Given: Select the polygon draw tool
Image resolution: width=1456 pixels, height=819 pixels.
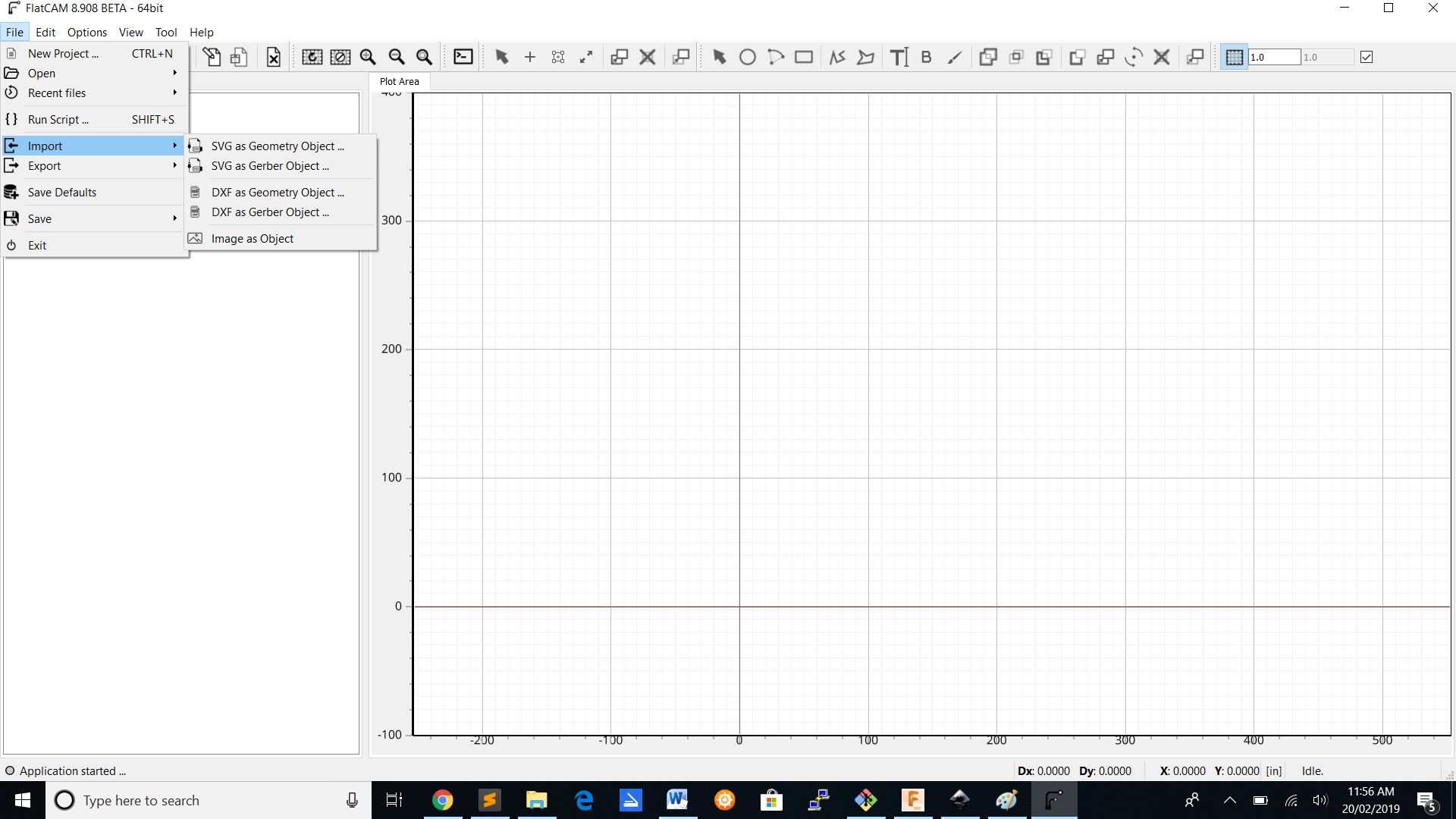Looking at the screenshot, I should click(x=866, y=57).
